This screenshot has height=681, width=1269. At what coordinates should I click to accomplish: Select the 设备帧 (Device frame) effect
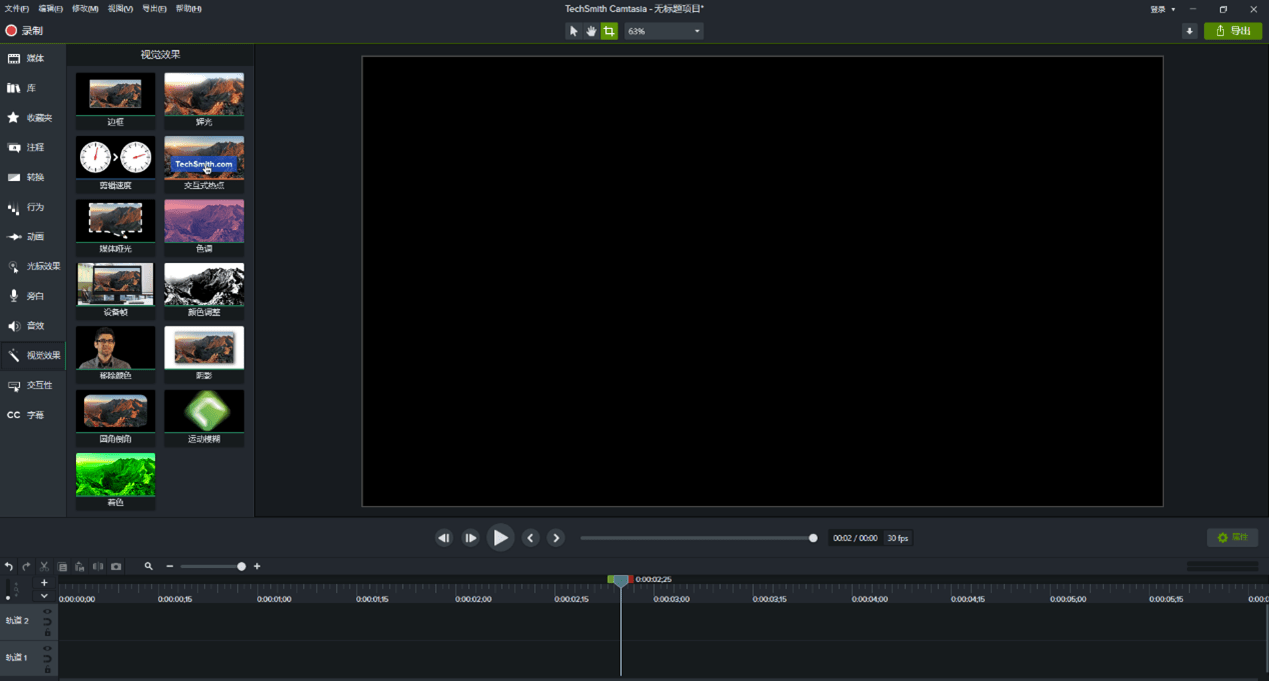point(115,291)
